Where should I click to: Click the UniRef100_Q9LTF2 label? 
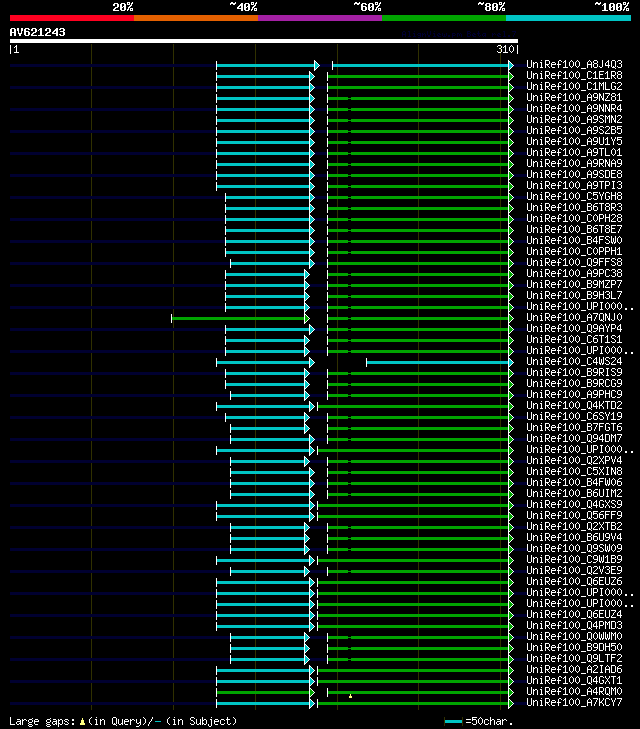pyautogui.click(x=574, y=659)
